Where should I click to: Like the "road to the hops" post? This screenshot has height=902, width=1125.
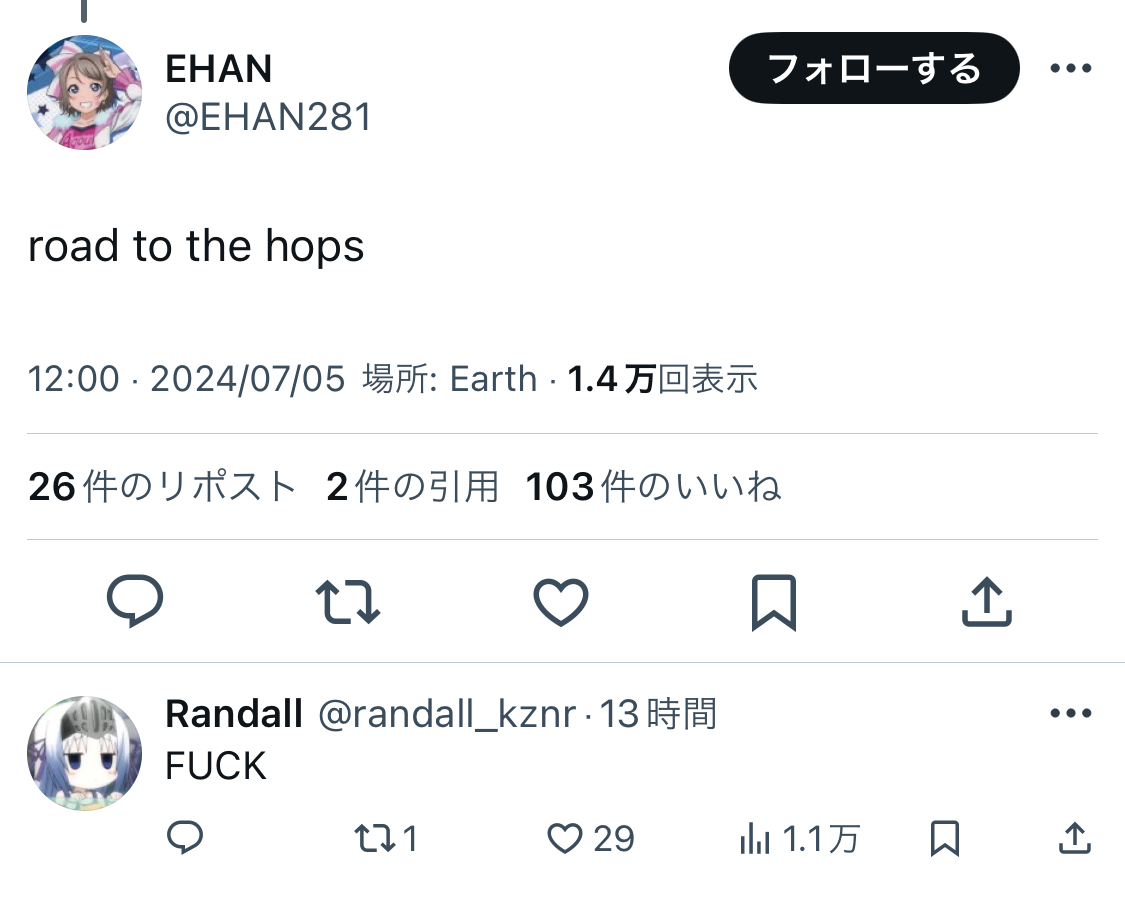[560, 602]
